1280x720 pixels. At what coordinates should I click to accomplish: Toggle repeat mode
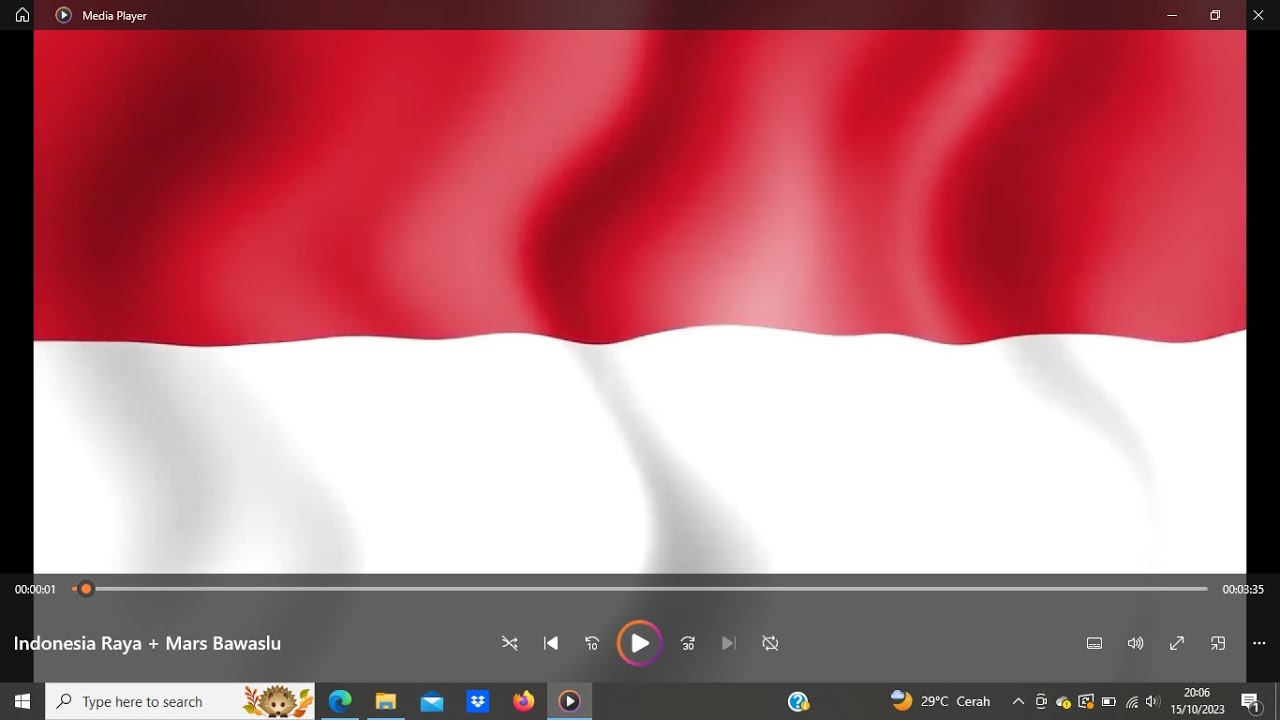coord(770,643)
